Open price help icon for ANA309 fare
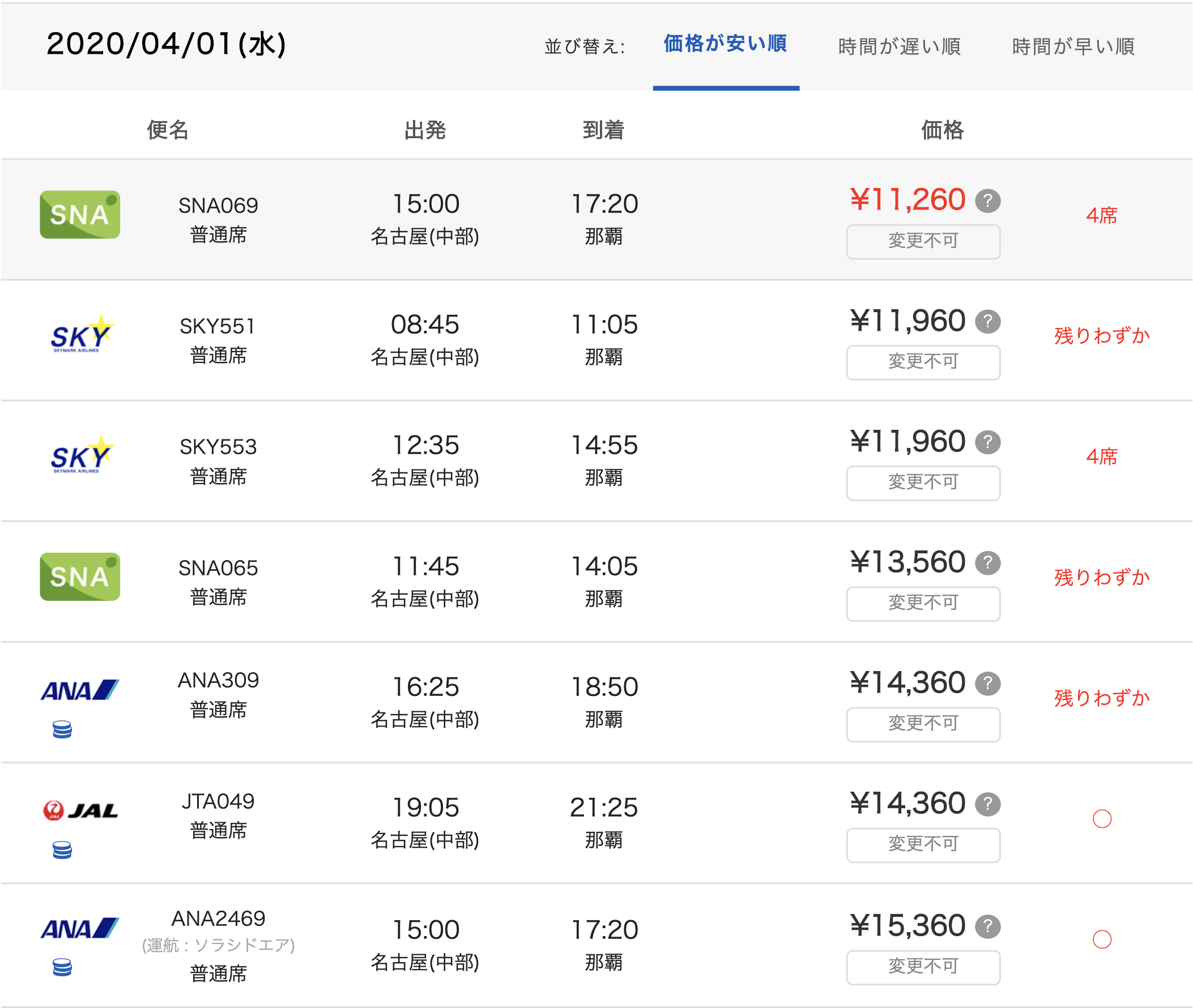The height and width of the screenshot is (1008, 1193). click(x=987, y=684)
